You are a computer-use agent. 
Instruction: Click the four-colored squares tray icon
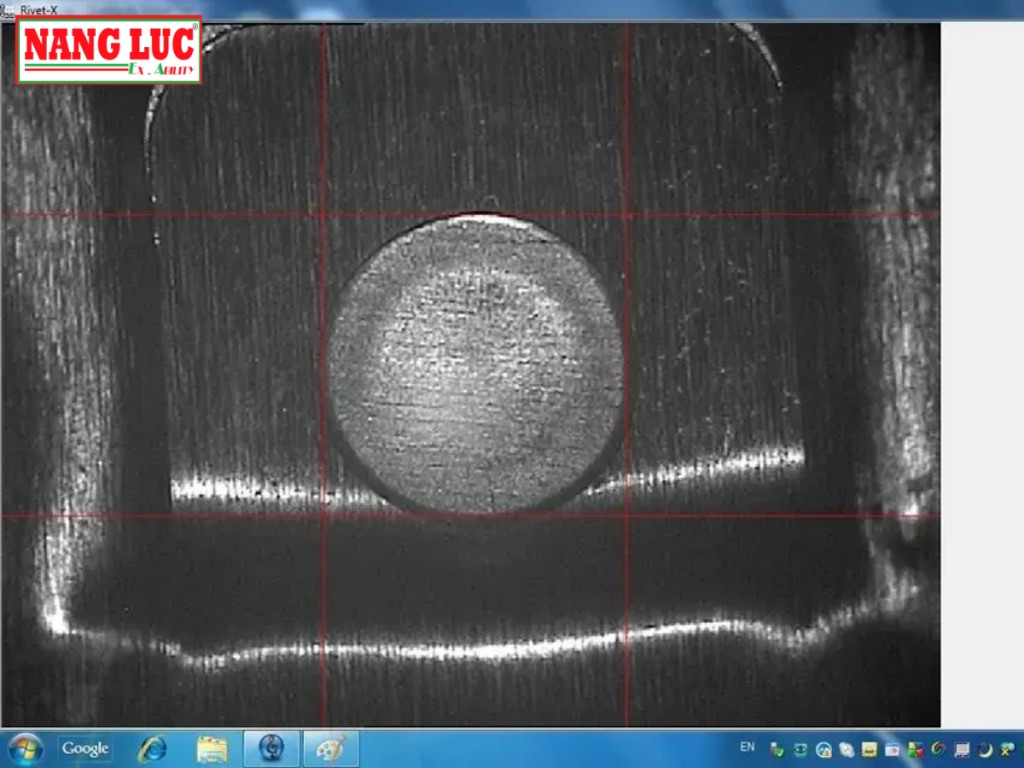coord(916,749)
